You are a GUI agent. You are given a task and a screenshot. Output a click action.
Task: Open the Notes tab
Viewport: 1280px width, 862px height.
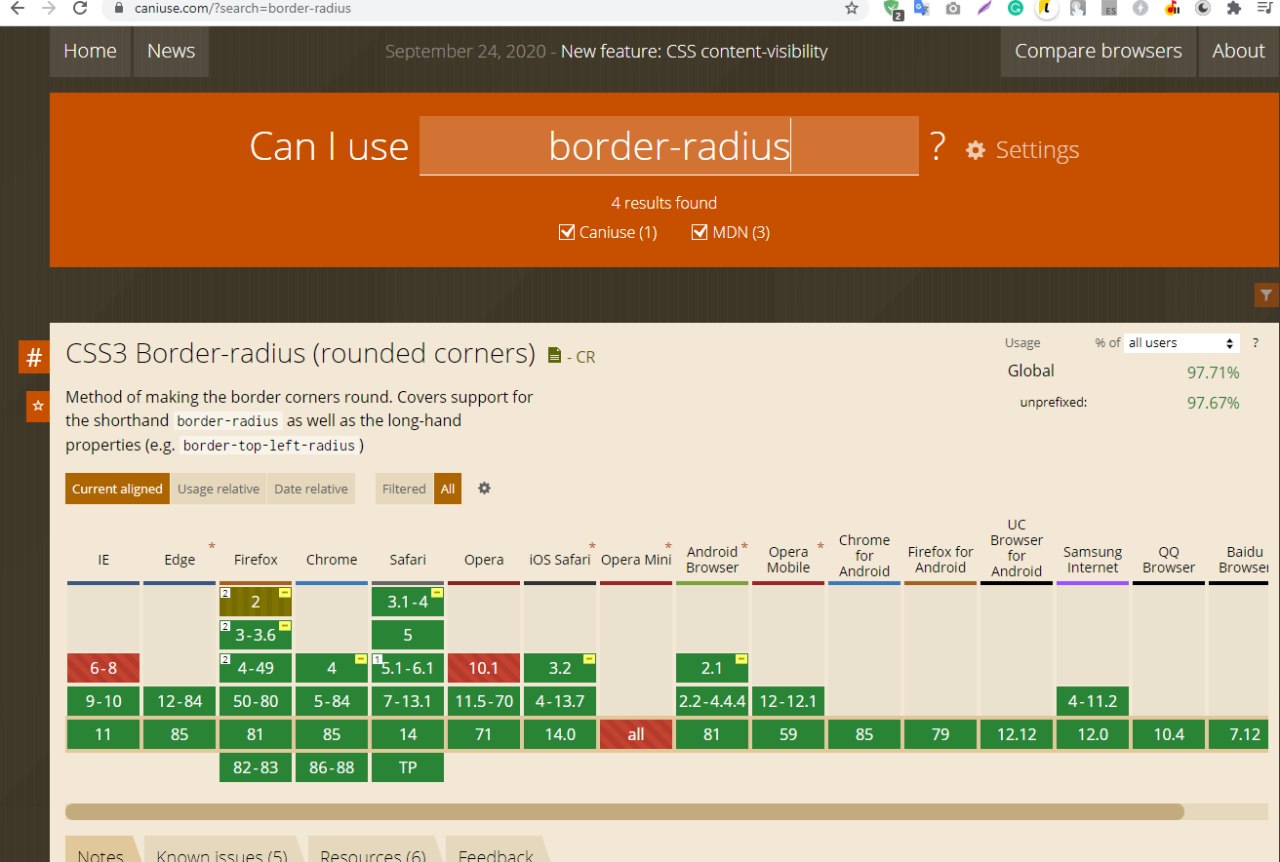[100, 850]
